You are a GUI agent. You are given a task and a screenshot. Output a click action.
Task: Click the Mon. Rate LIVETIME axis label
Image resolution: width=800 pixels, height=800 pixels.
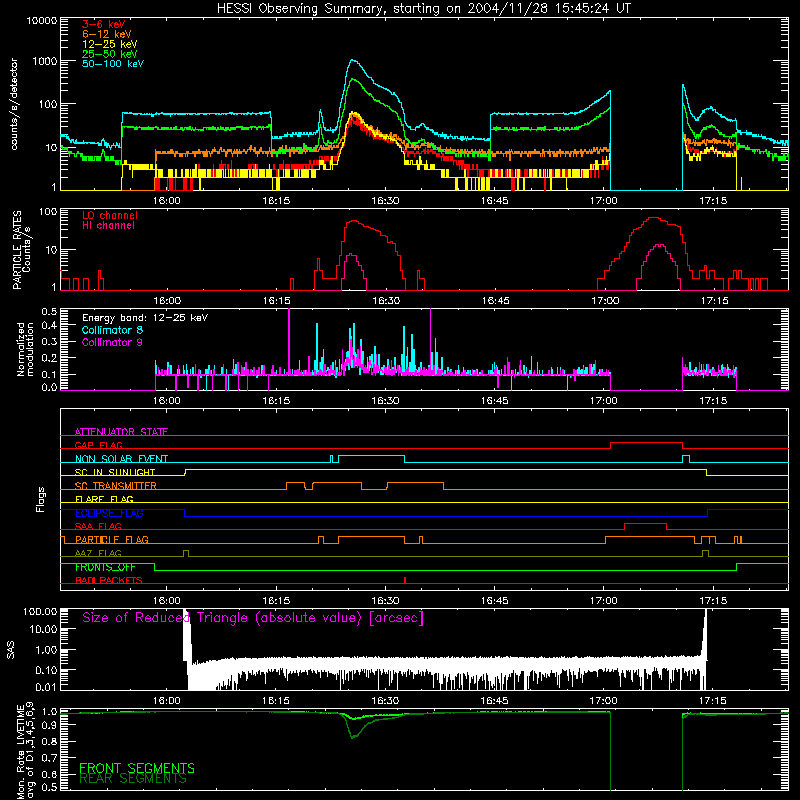coord(25,750)
